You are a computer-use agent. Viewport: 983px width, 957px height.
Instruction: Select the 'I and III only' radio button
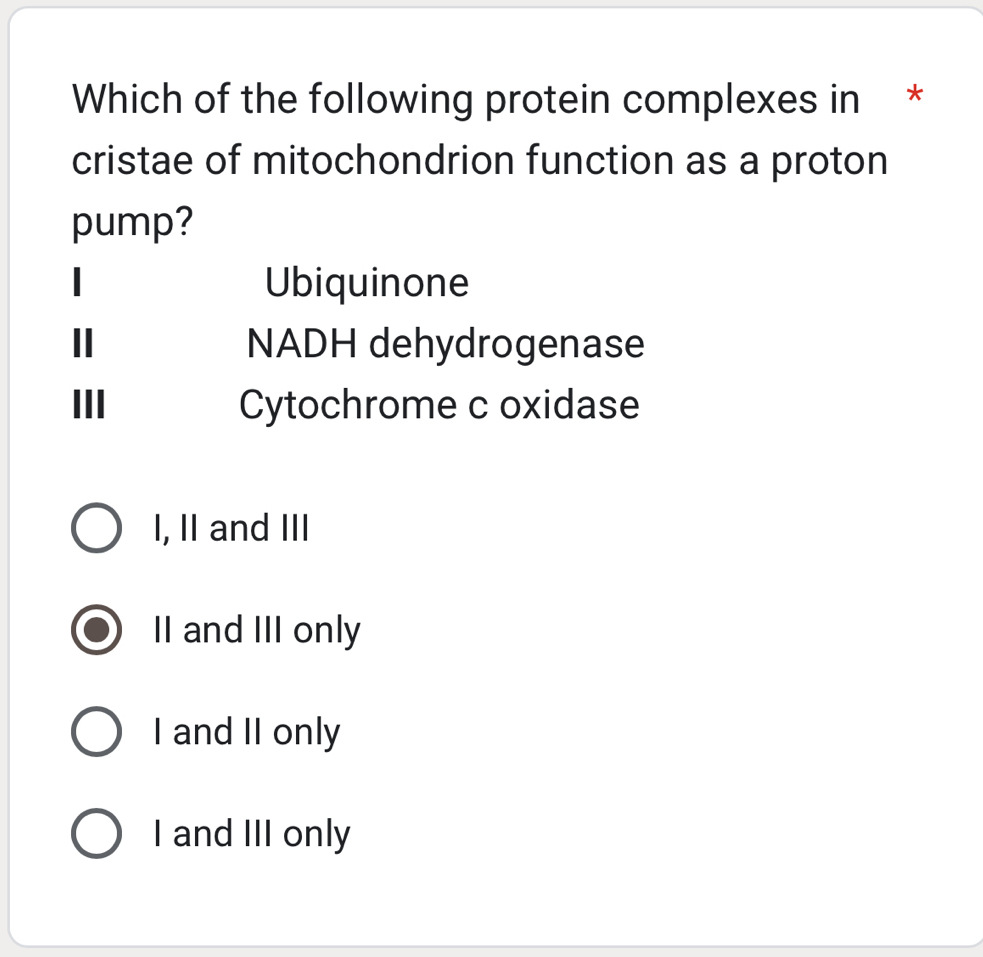coord(97,833)
